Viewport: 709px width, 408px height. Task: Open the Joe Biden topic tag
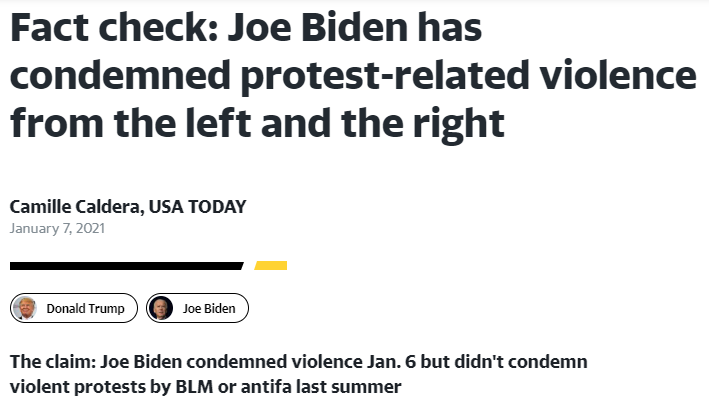(209, 309)
